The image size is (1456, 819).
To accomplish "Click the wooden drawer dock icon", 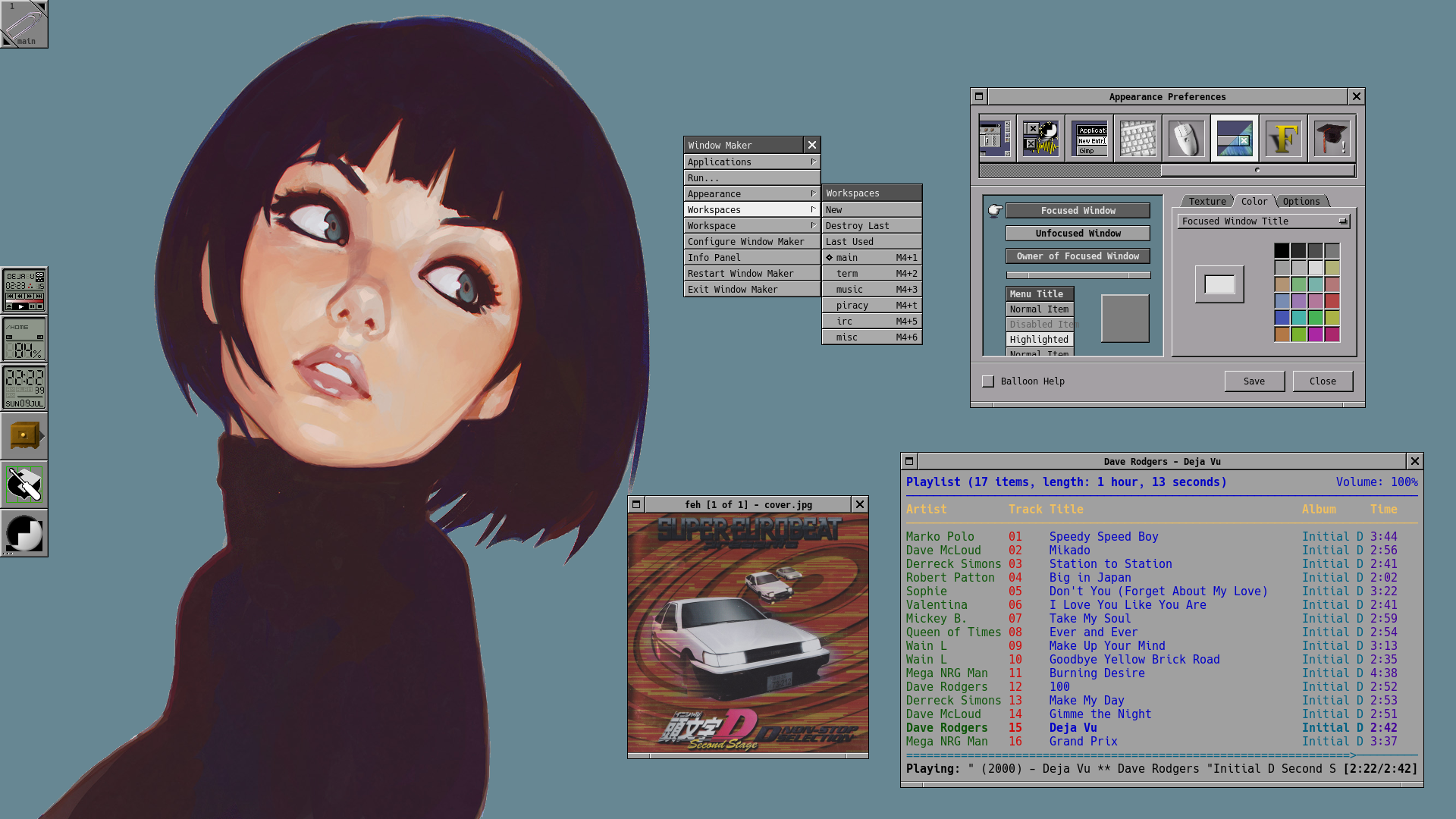I will point(24,436).
